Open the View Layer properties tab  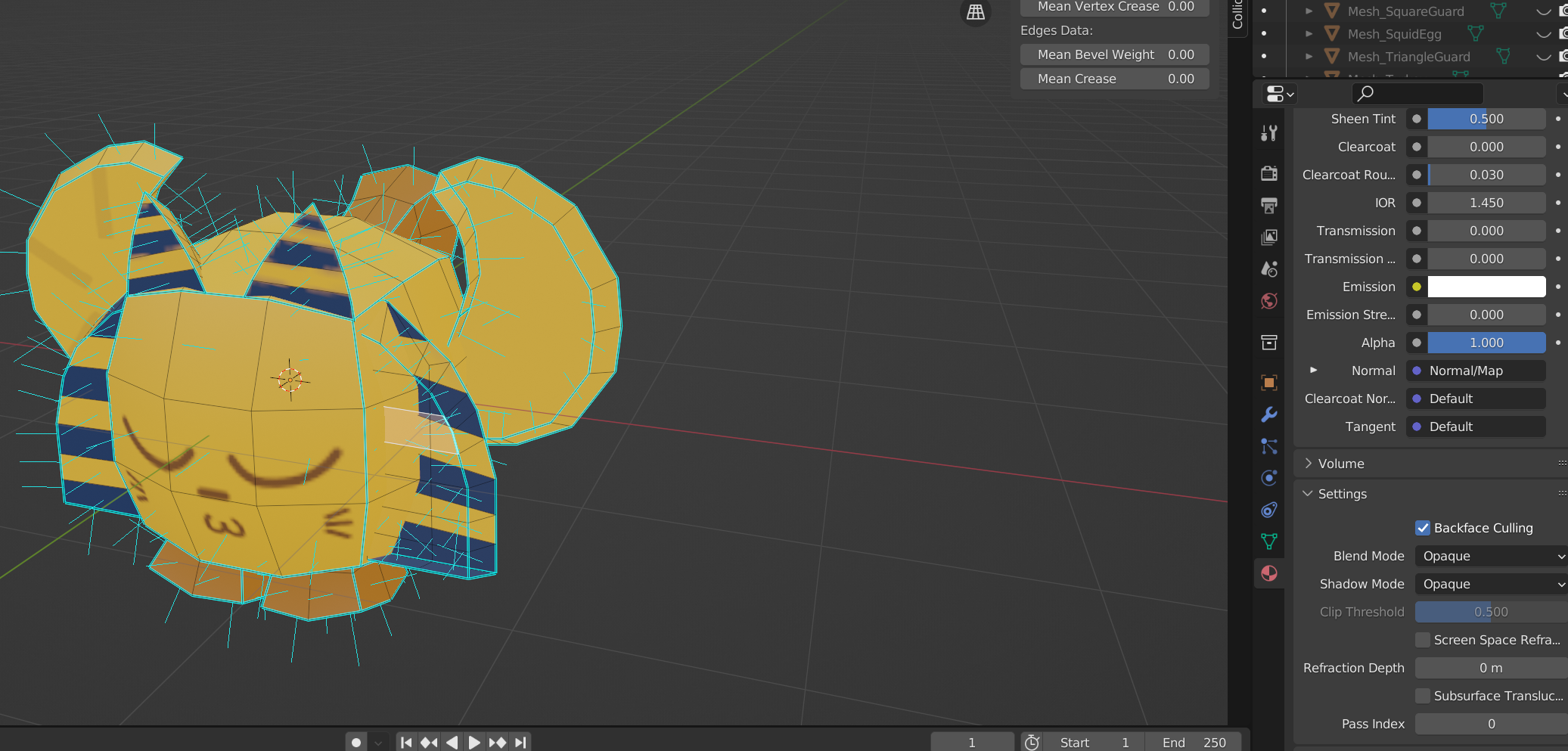(1269, 237)
